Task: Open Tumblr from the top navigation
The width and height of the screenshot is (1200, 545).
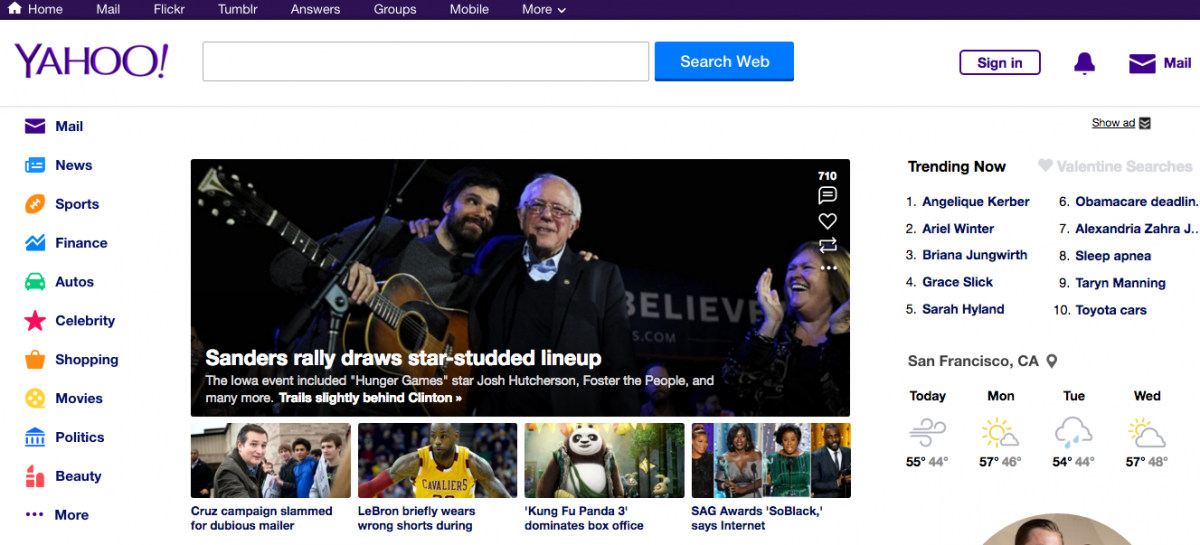Action: [x=238, y=9]
